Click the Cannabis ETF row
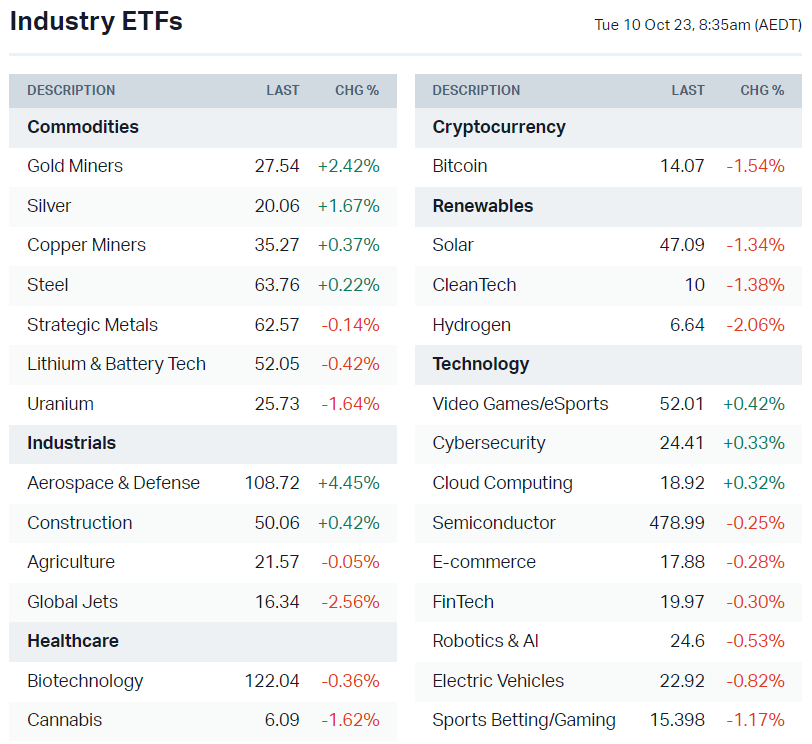 (x=64, y=720)
